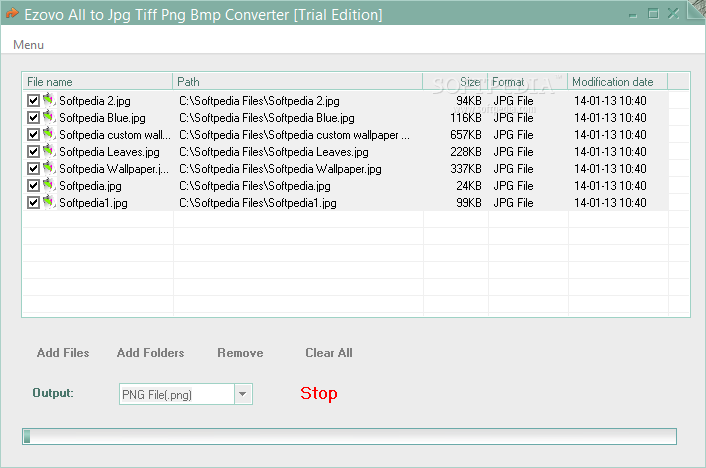Uncheck the Softpedia.jpg checkbox

[x=33, y=186]
